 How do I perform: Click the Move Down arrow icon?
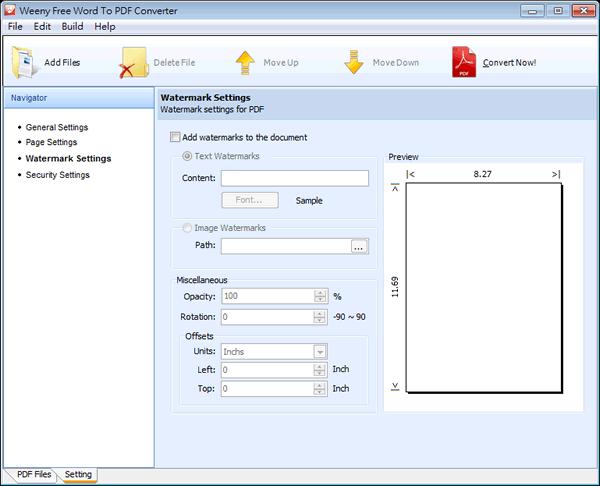coord(354,62)
